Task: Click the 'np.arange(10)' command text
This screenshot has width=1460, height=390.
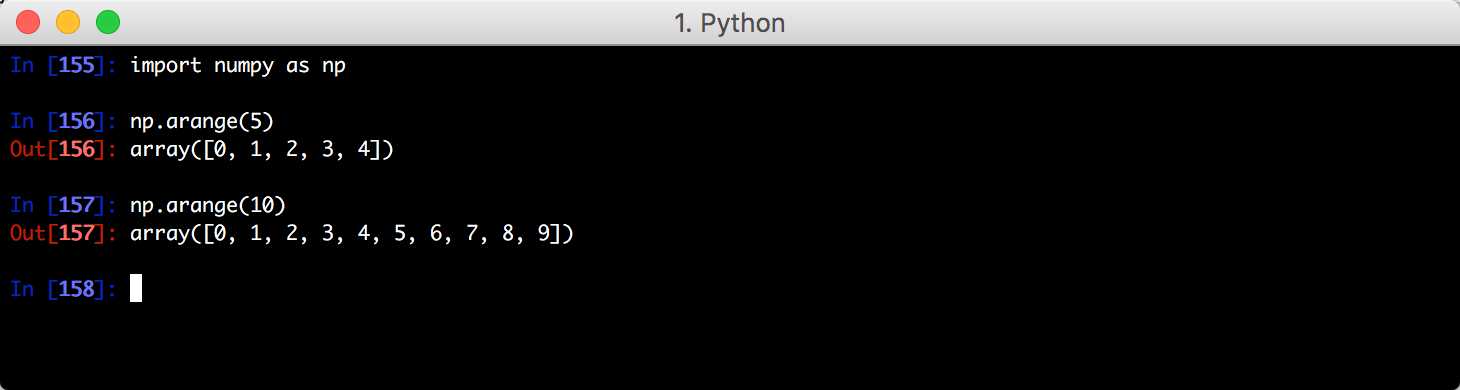Action: [208, 206]
